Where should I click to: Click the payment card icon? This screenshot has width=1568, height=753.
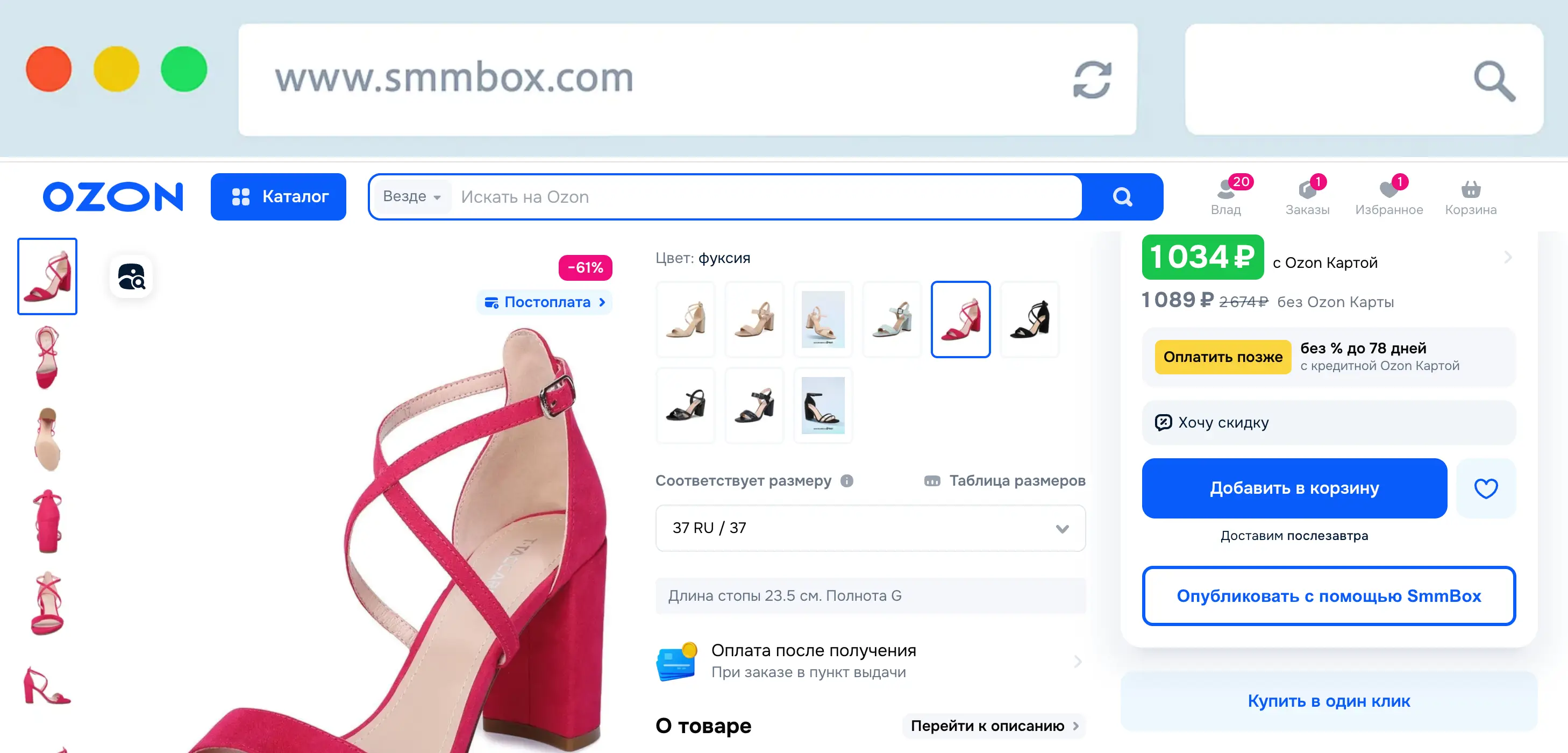pos(676,661)
